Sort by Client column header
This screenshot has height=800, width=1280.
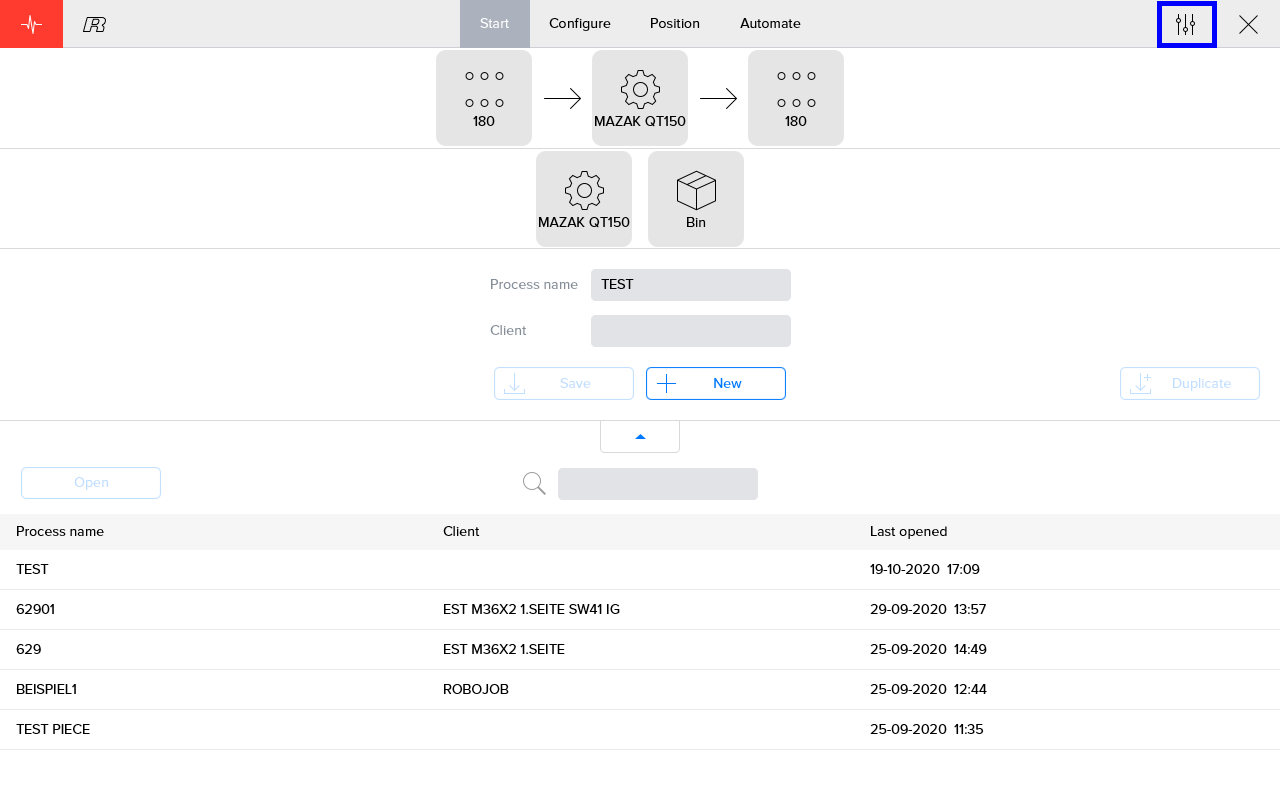coord(461,531)
